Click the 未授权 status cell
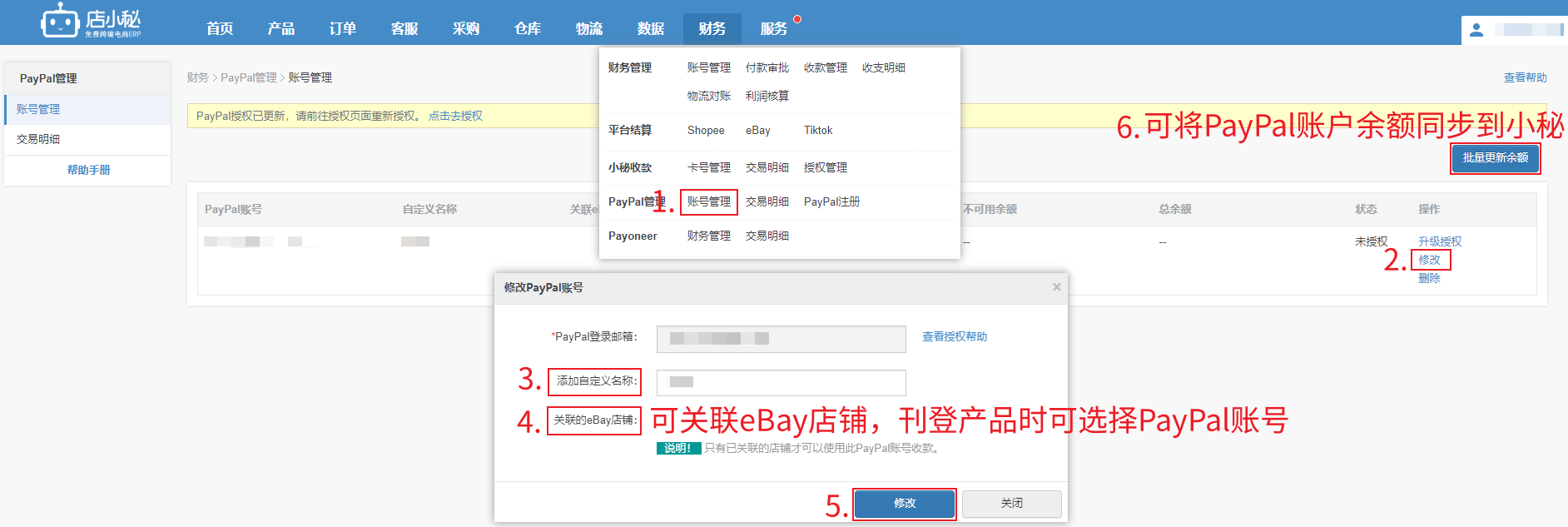This screenshot has height=527, width=1568. click(x=1372, y=241)
